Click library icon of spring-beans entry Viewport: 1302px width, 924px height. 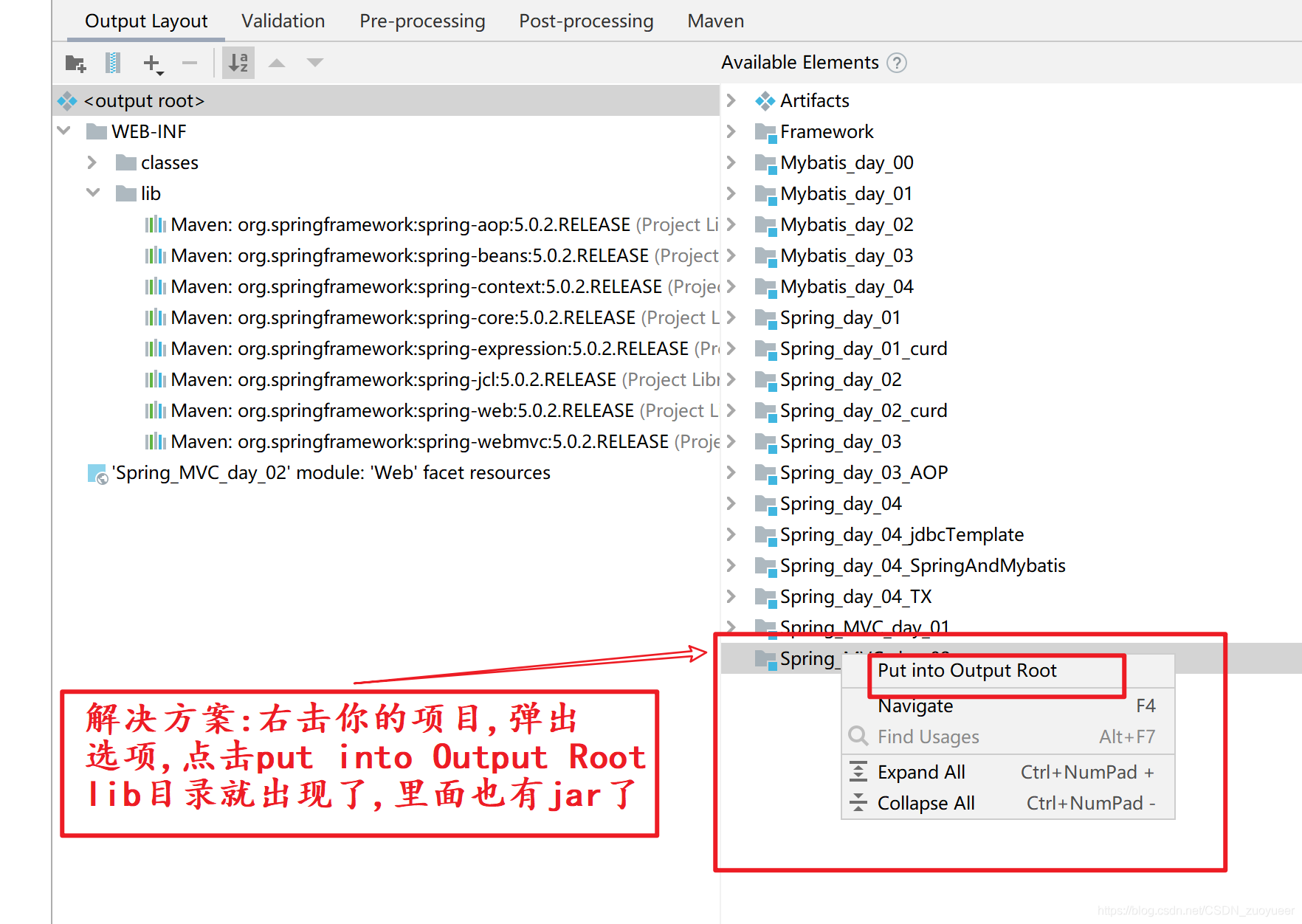[156, 256]
